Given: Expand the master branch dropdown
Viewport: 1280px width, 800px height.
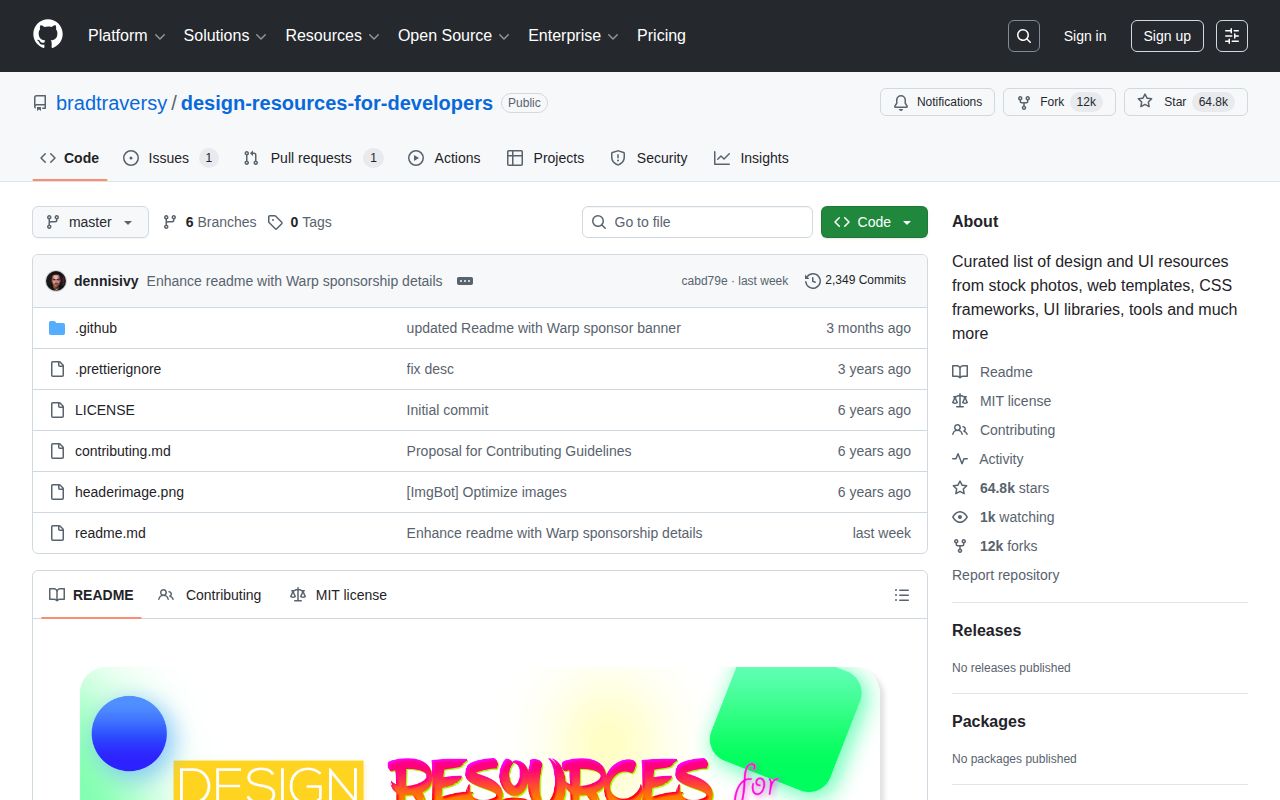Looking at the screenshot, I should (90, 222).
